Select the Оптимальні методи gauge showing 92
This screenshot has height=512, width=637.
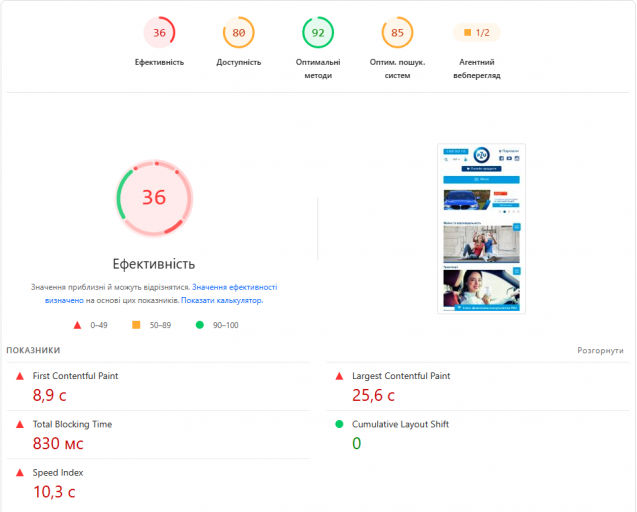(x=318, y=33)
